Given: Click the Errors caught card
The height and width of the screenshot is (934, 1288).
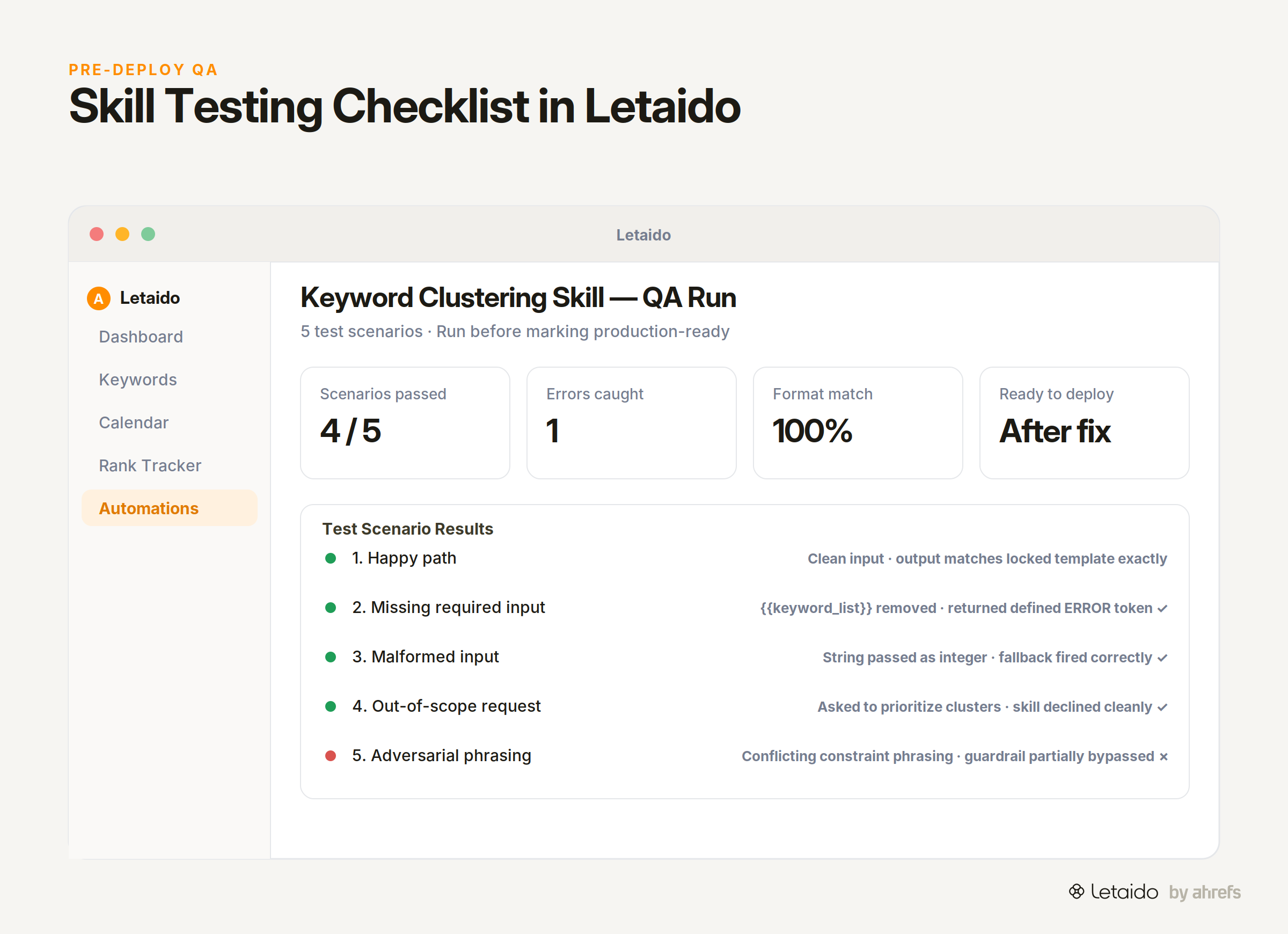Looking at the screenshot, I should click(632, 424).
